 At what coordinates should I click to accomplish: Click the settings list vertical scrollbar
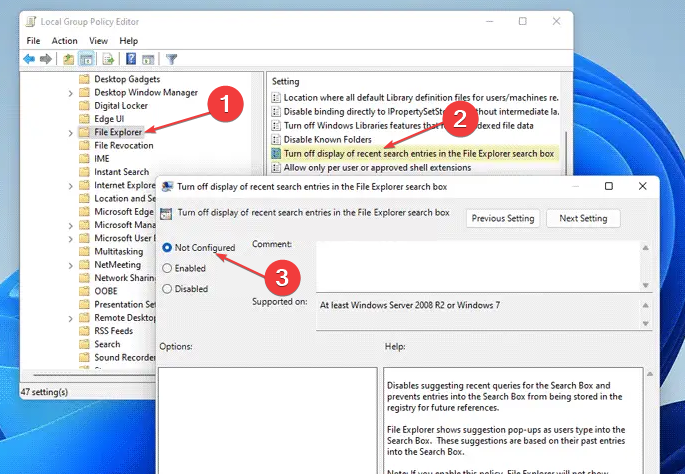(568, 120)
